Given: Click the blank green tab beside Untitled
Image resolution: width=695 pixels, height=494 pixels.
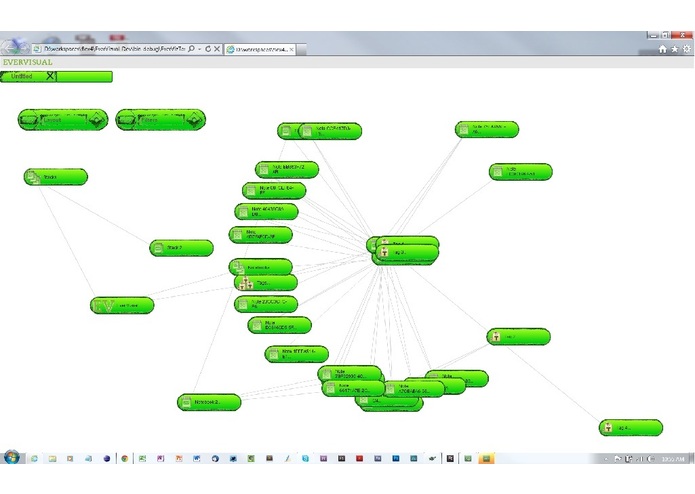Looking at the screenshot, I should (x=84, y=77).
